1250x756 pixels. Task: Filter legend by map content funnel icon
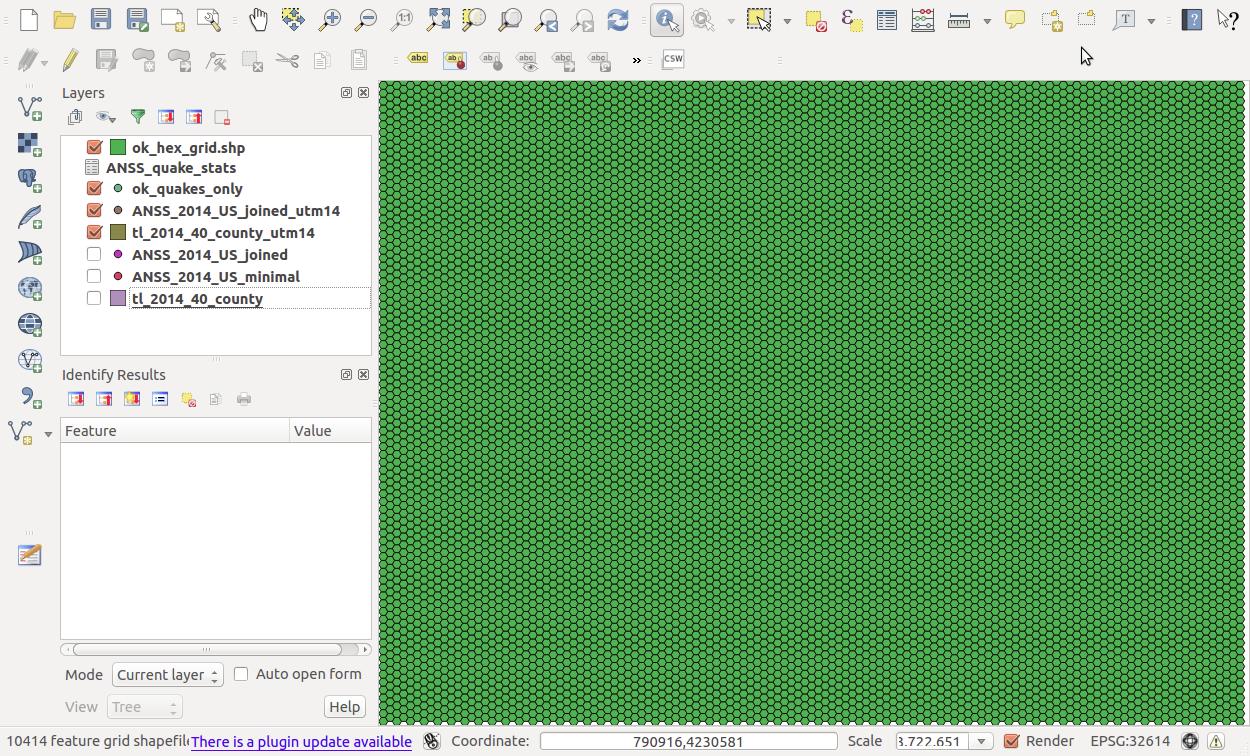pos(138,118)
